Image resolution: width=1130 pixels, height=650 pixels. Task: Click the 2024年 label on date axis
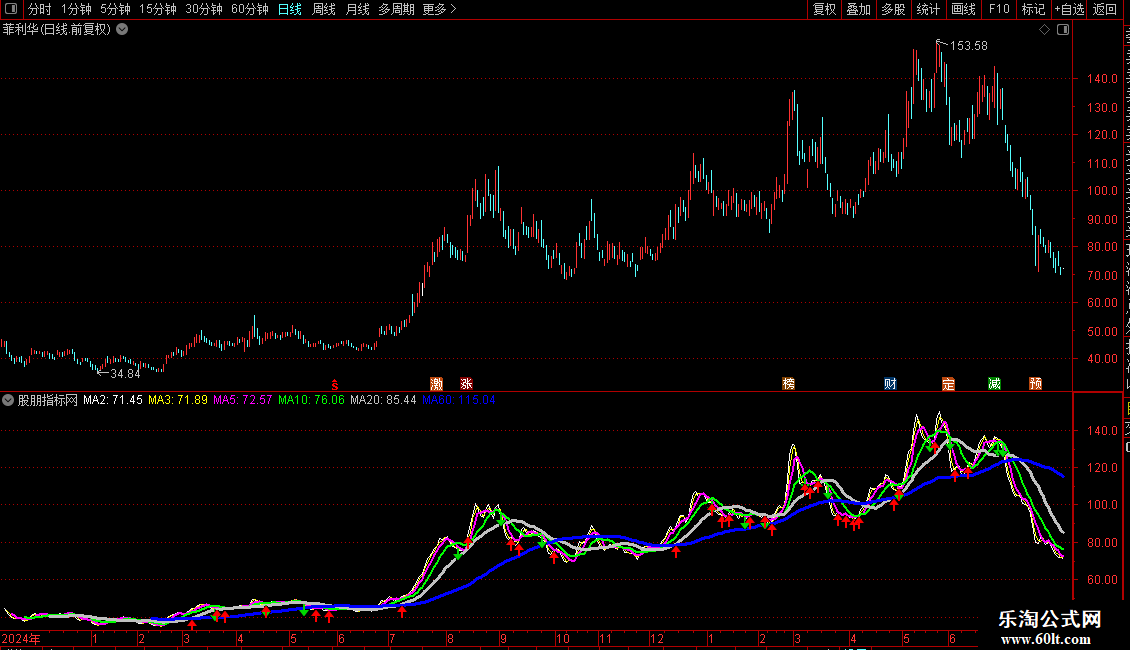coord(21,638)
